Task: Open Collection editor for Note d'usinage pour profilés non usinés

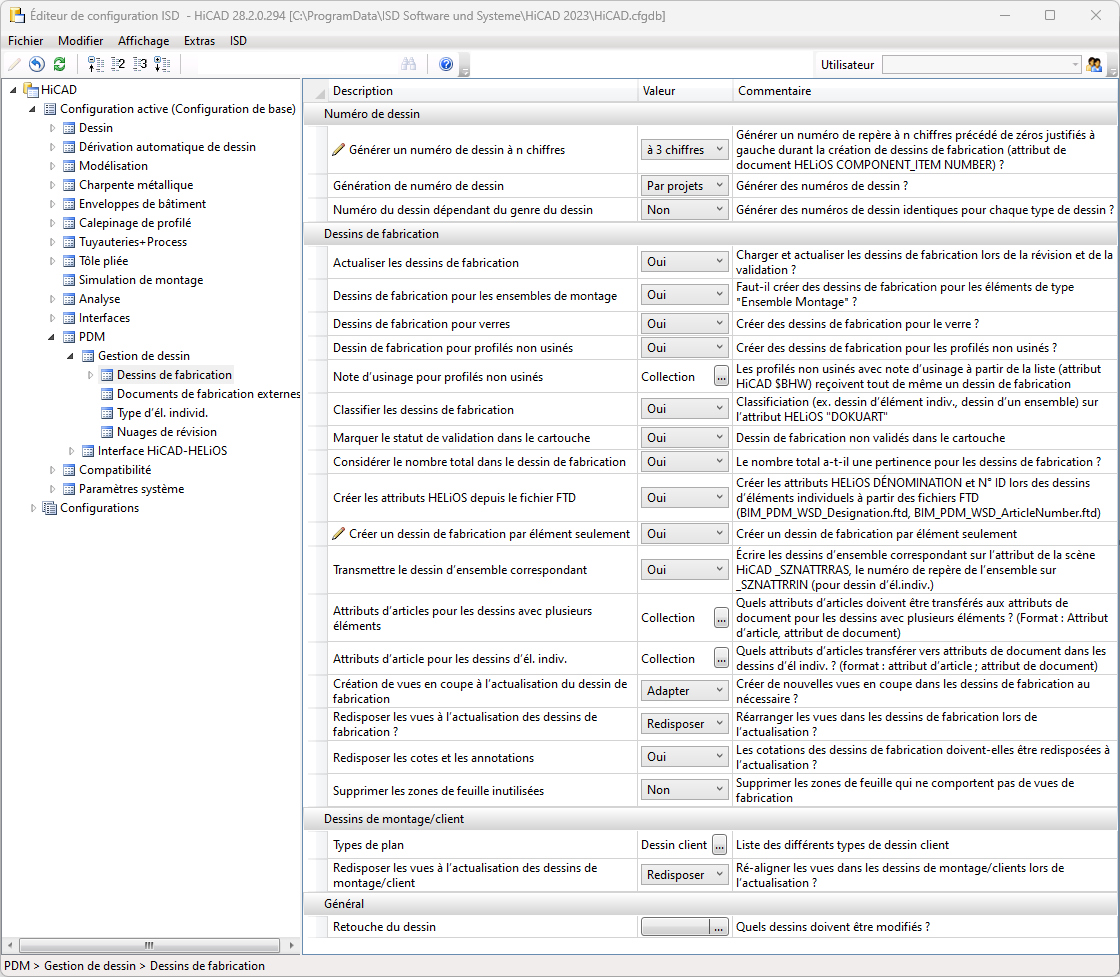Action: (721, 376)
